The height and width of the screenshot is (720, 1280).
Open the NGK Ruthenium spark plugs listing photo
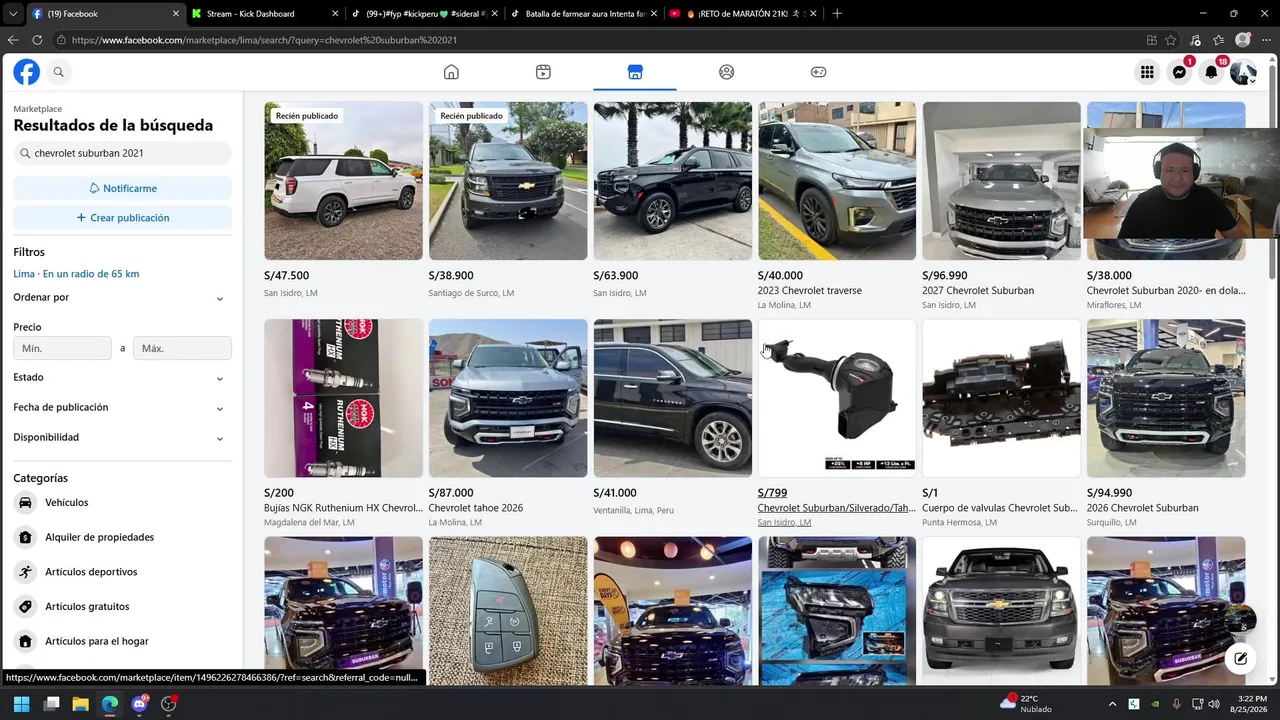pyautogui.click(x=343, y=398)
